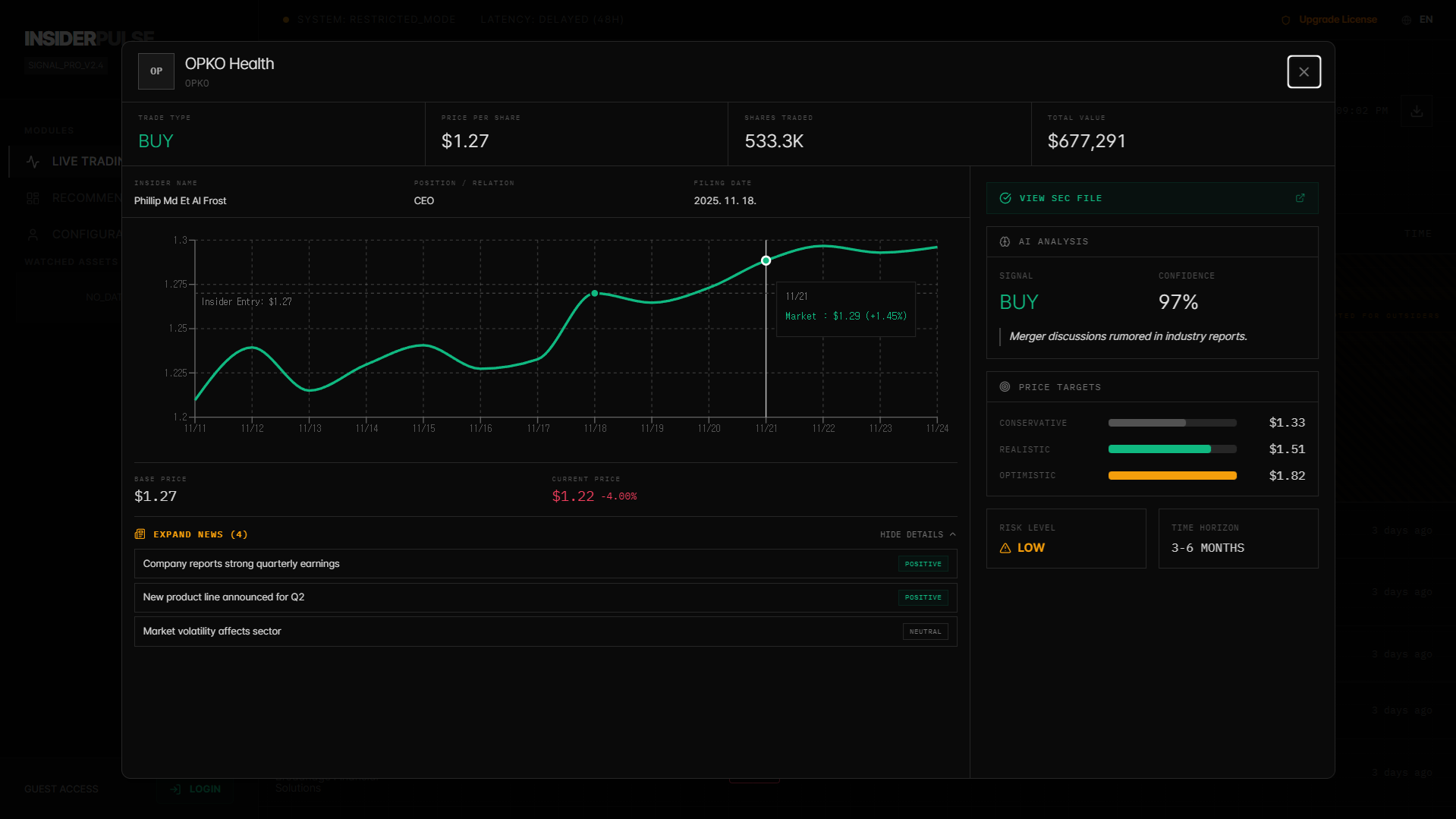Click the 11/18 filing date chart point

pos(595,293)
